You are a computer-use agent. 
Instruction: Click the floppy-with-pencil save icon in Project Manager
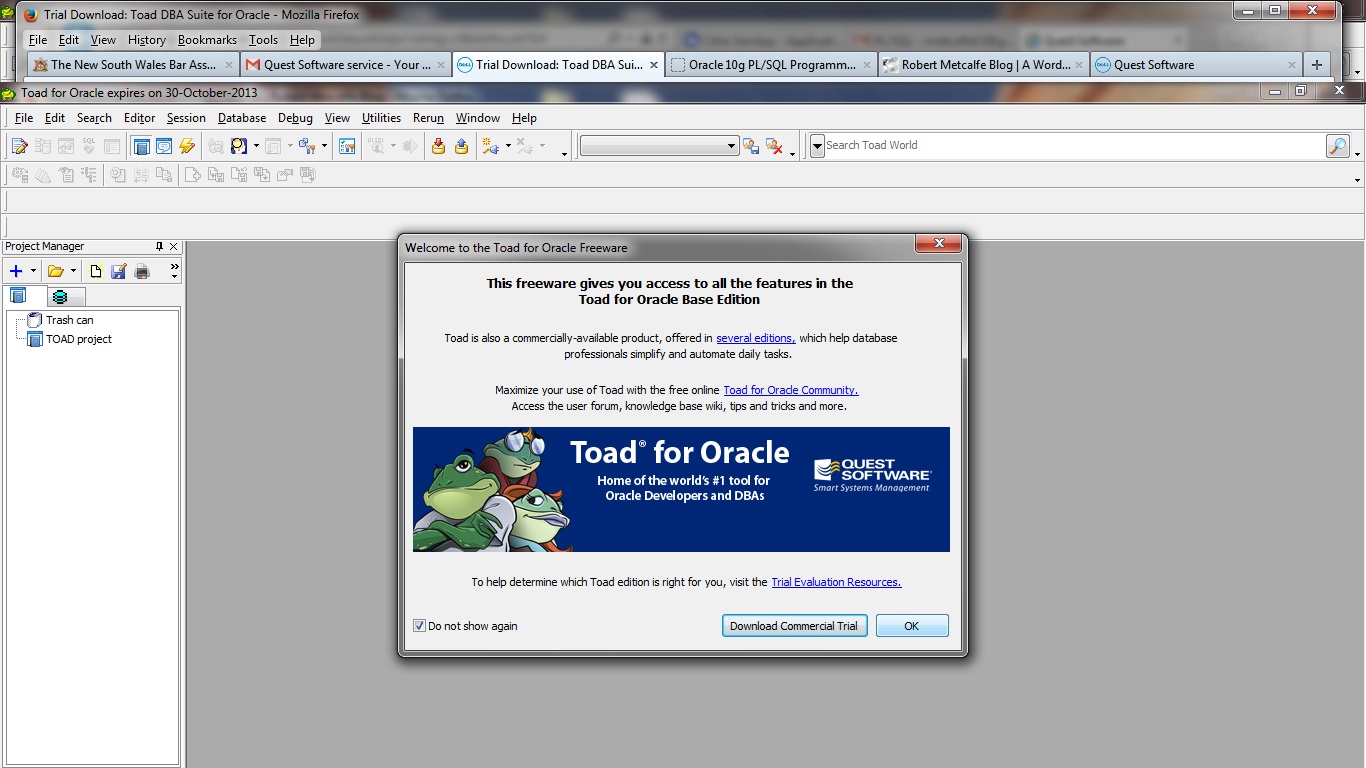coord(119,271)
